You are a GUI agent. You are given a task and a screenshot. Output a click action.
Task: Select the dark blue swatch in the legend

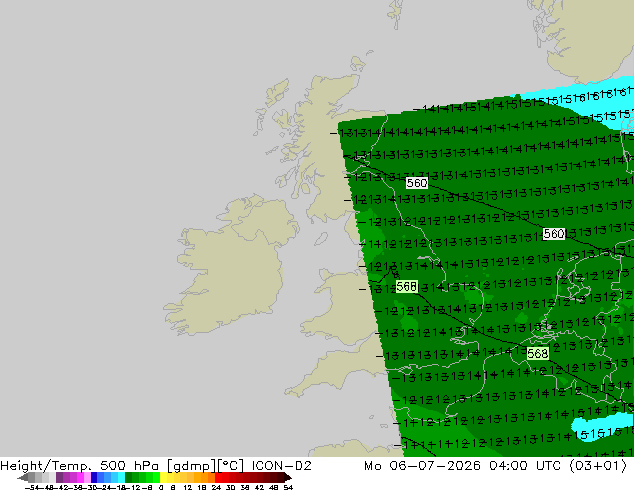tap(94, 477)
